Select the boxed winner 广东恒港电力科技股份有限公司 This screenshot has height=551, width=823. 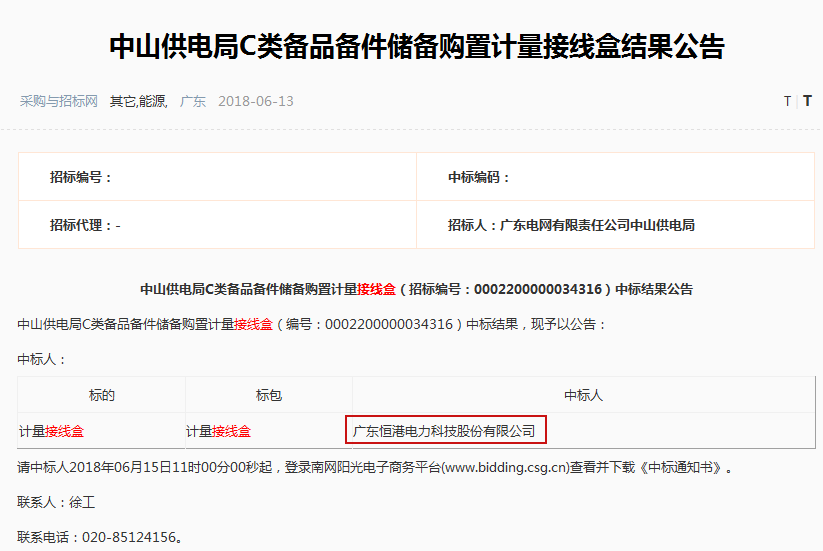[444, 432]
